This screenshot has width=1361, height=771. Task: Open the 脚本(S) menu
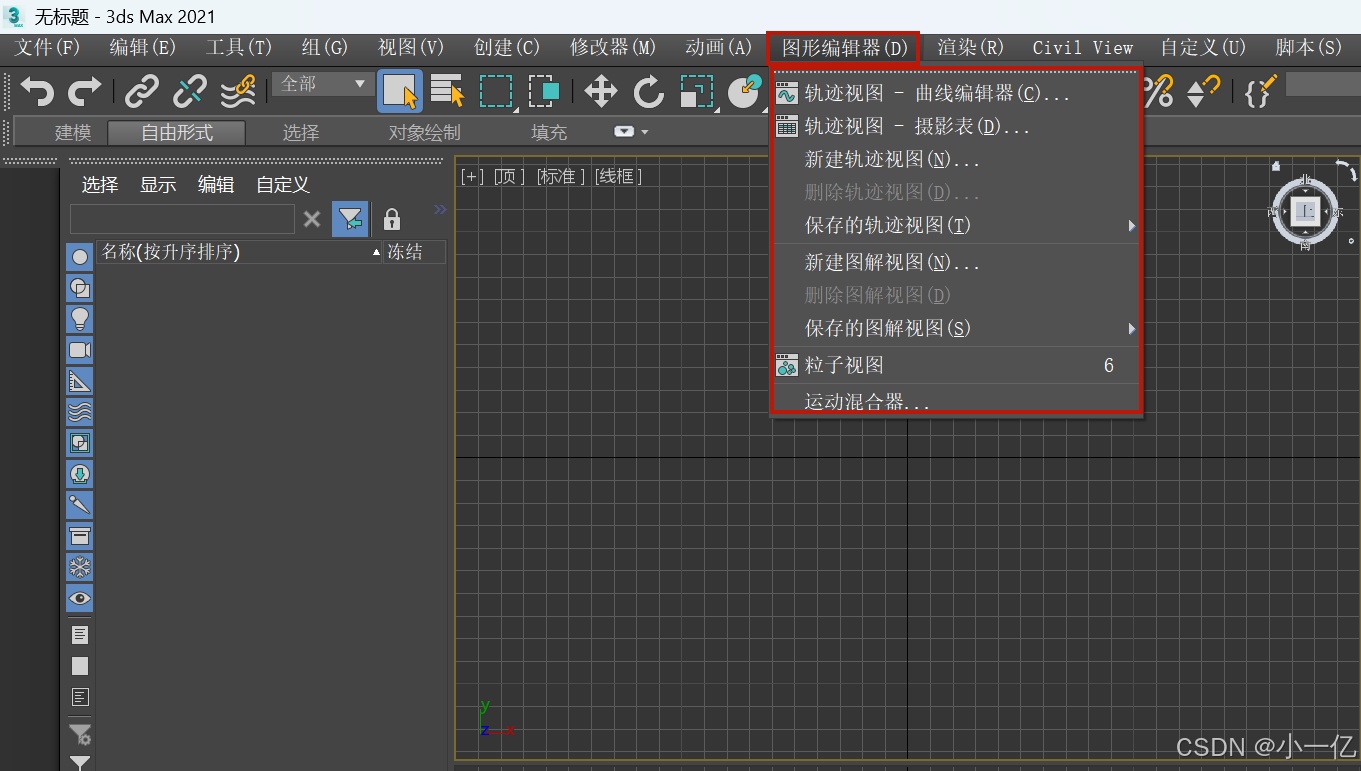point(1309,47)
